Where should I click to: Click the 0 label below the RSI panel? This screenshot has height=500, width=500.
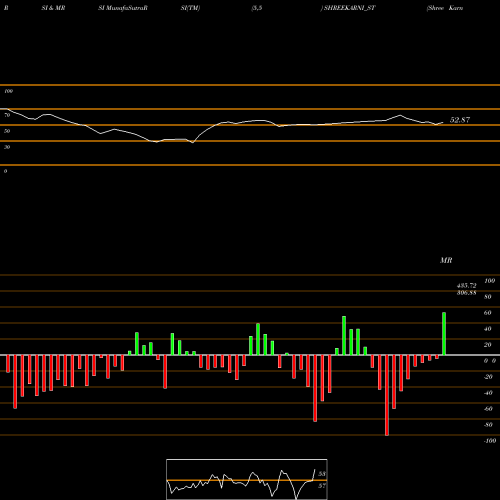coord(5,171)
